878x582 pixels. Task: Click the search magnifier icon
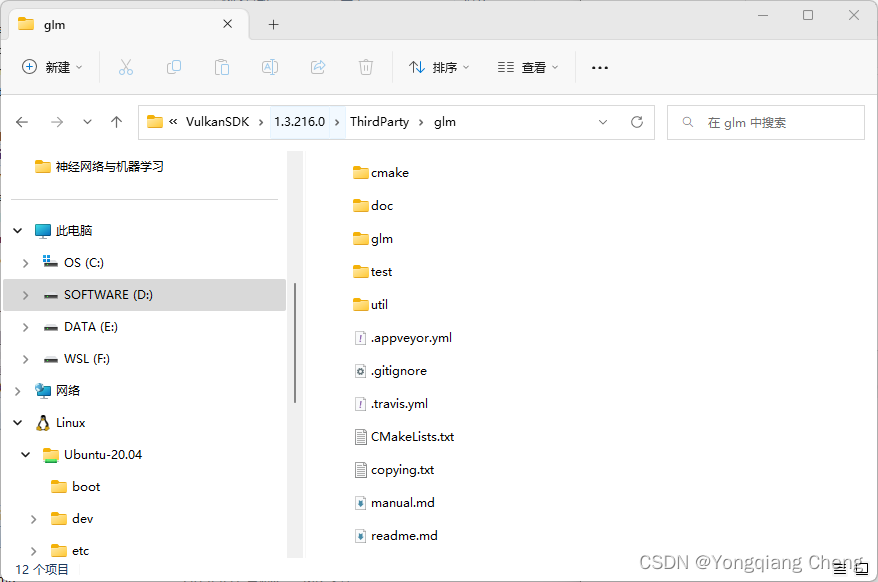coord(688,122)
